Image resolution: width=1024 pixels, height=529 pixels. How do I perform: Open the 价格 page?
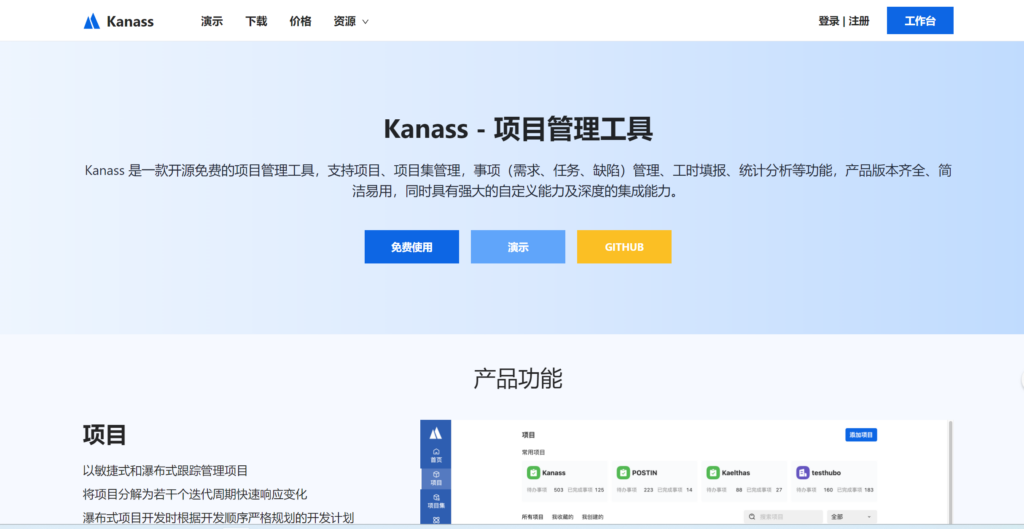tap(300, 21)
